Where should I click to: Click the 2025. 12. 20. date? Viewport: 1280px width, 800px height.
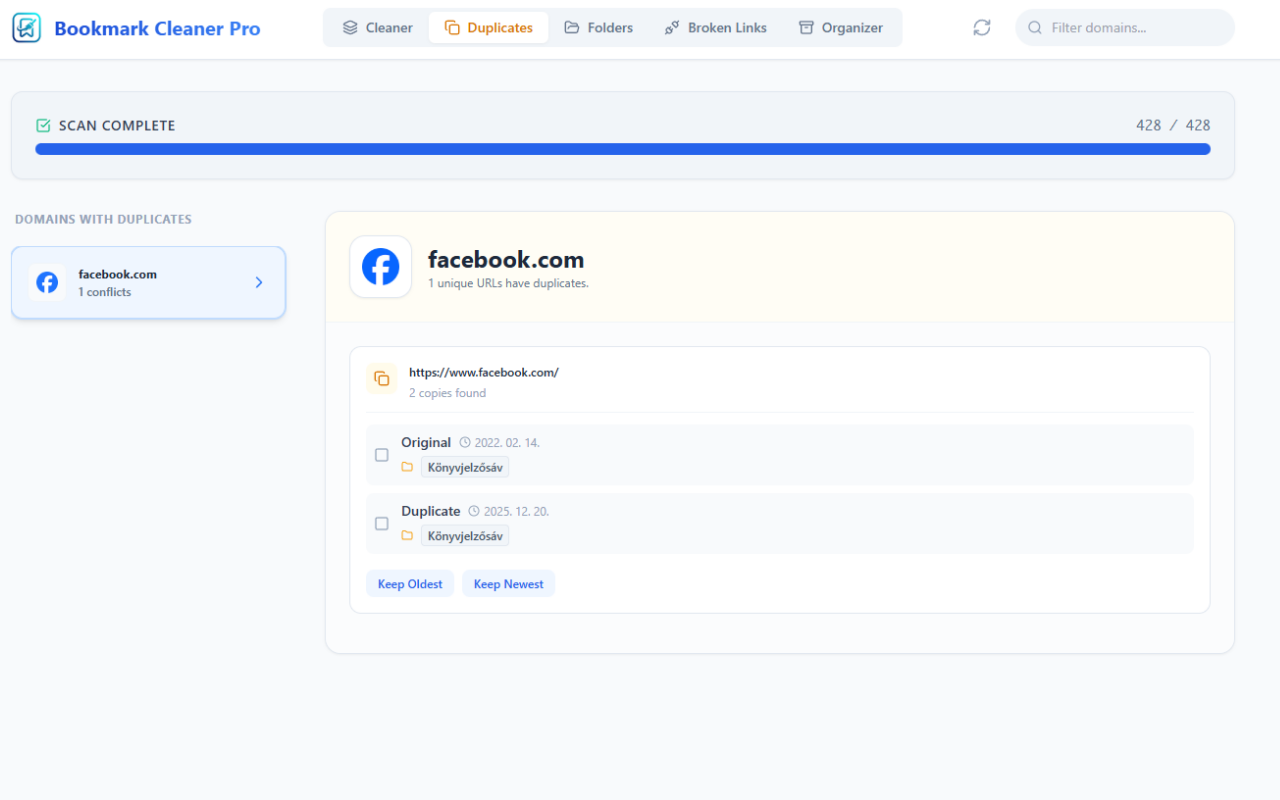pos(516,511)
